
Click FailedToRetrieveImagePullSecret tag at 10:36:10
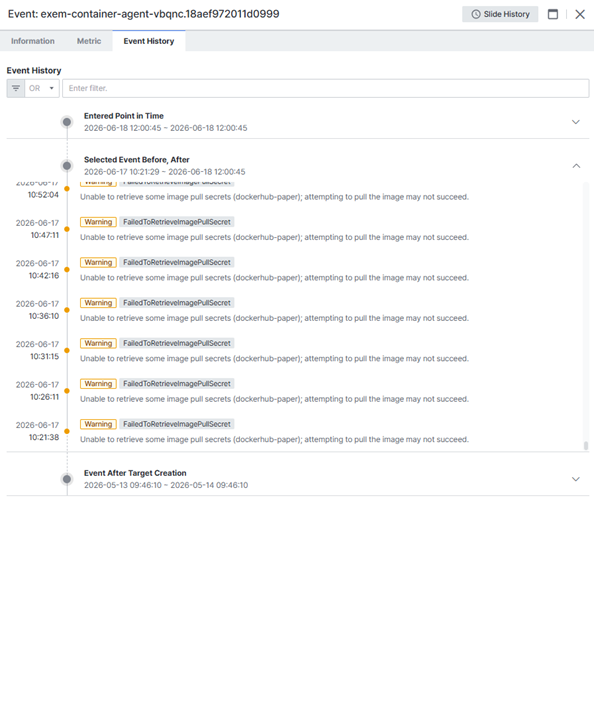pos(177,303)
